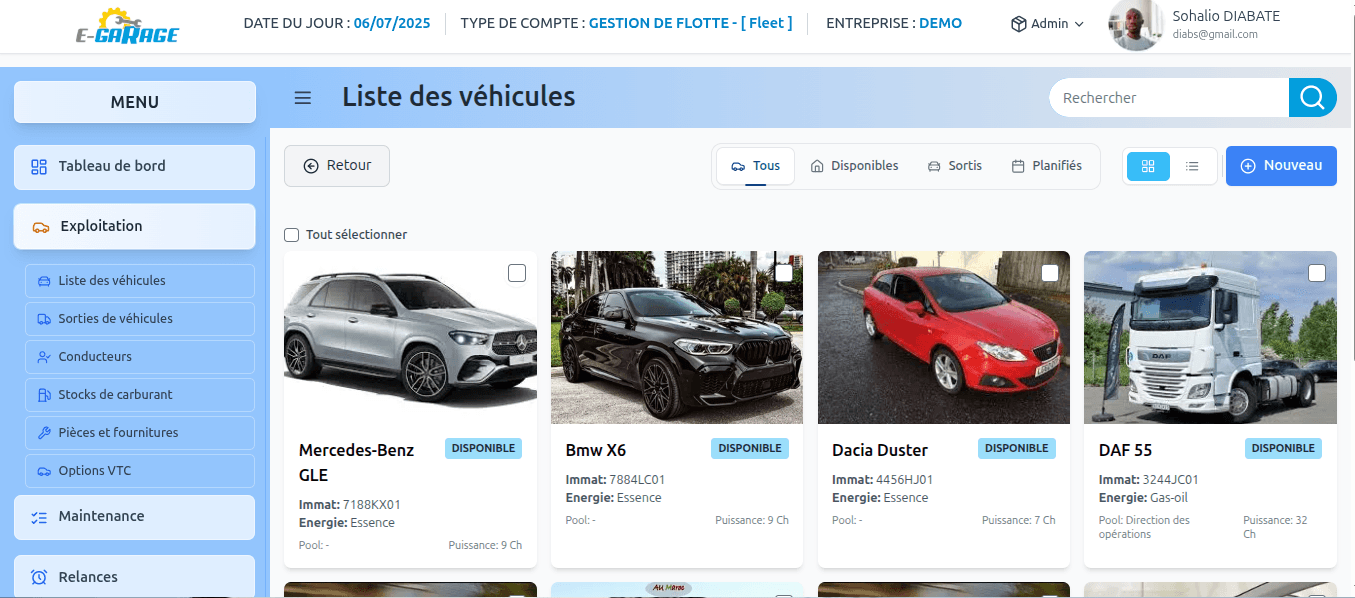Click the Sorties de véhicules truck icon
1355x598 pixels.
[44, 319]
